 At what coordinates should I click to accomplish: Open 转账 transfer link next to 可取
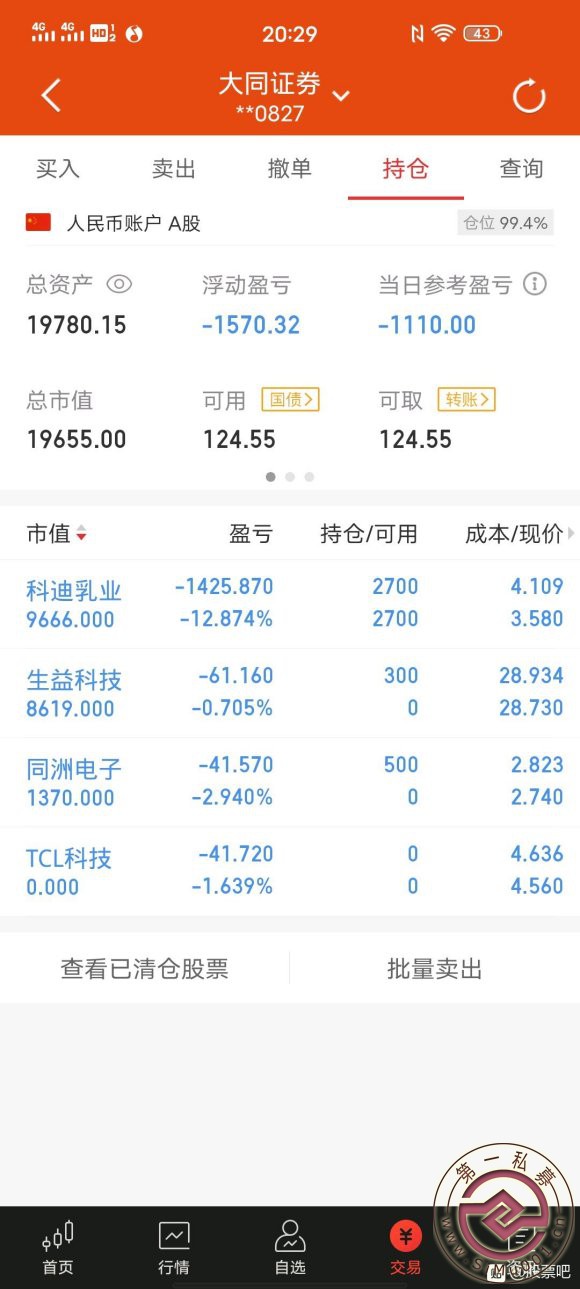(x=466, y=400)
